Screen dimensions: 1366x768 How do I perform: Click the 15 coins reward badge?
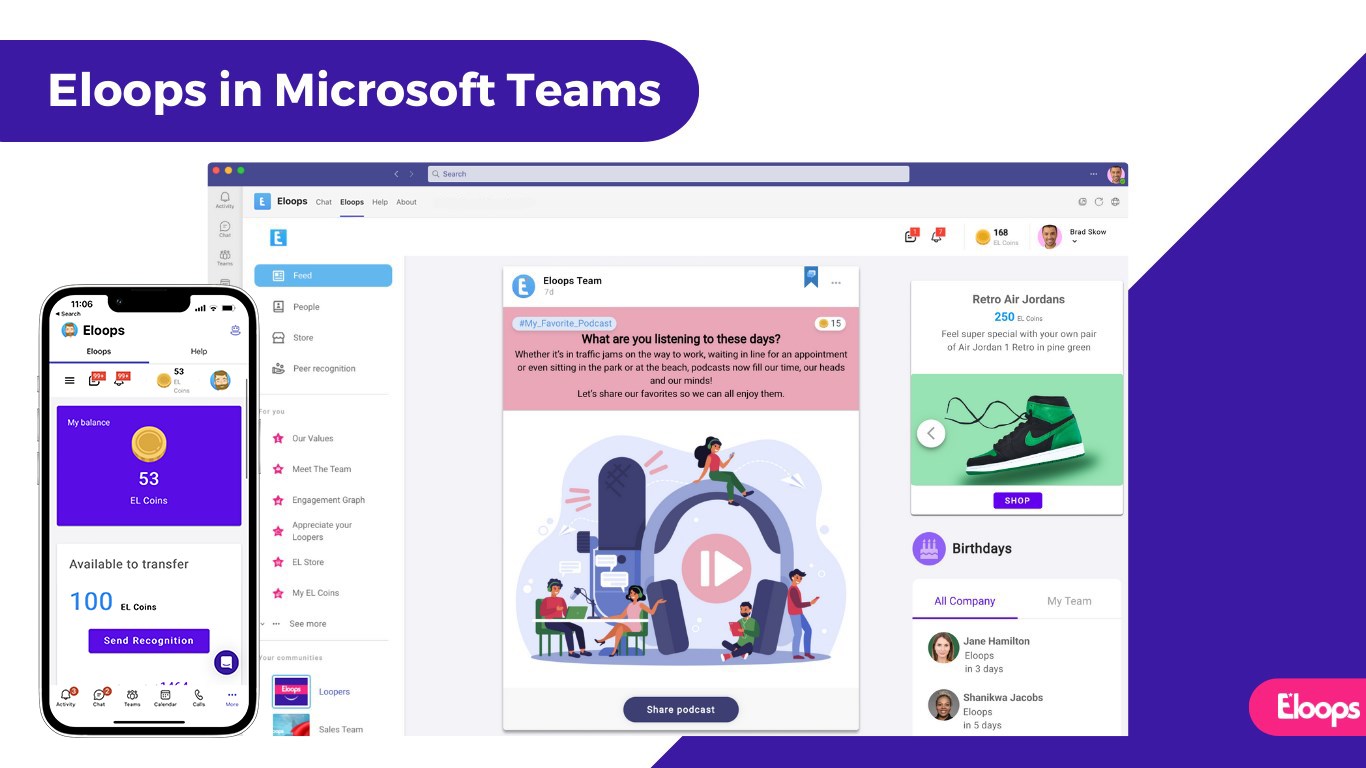830,324
